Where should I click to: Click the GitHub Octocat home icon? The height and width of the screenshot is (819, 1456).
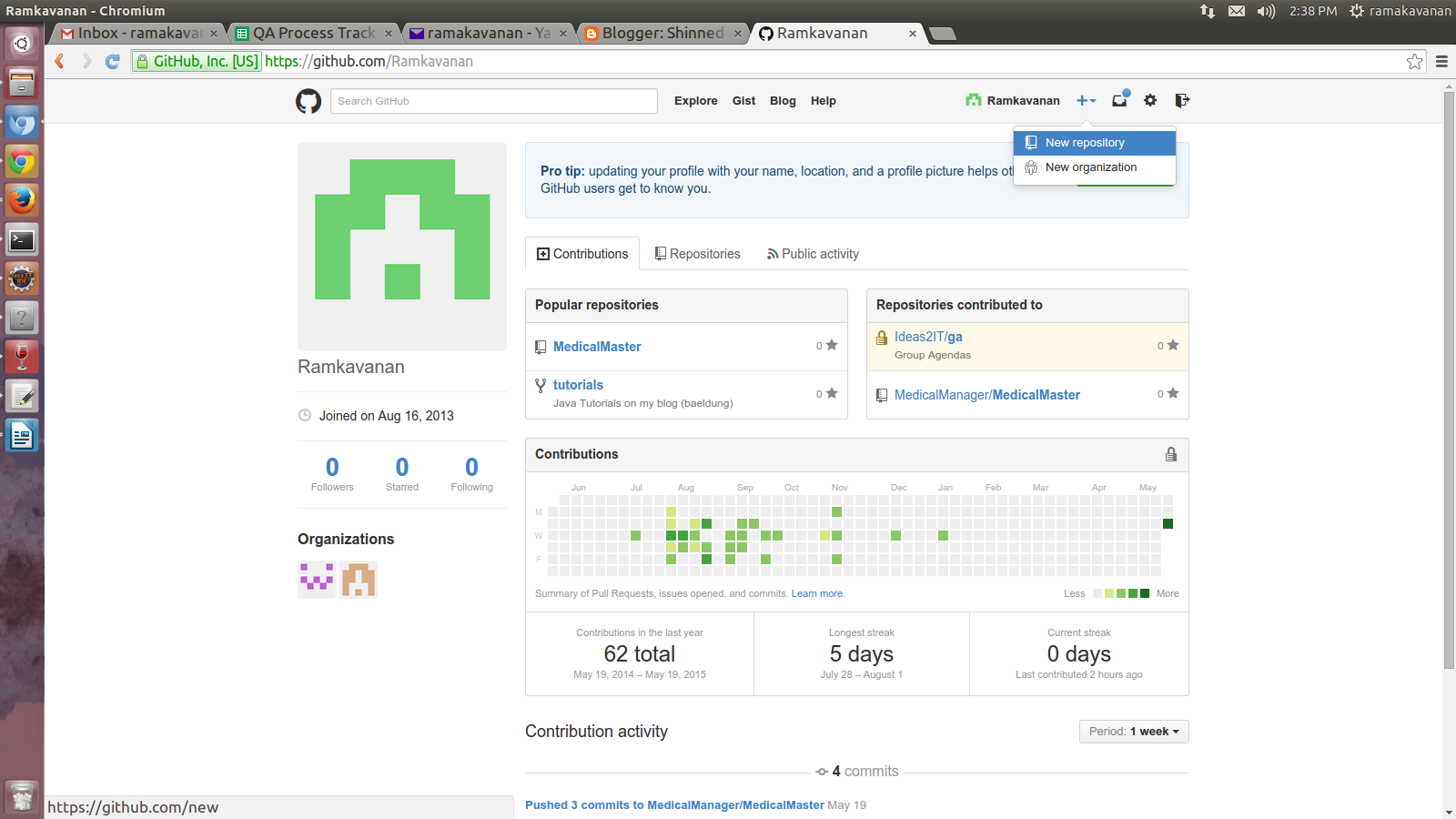308,101
